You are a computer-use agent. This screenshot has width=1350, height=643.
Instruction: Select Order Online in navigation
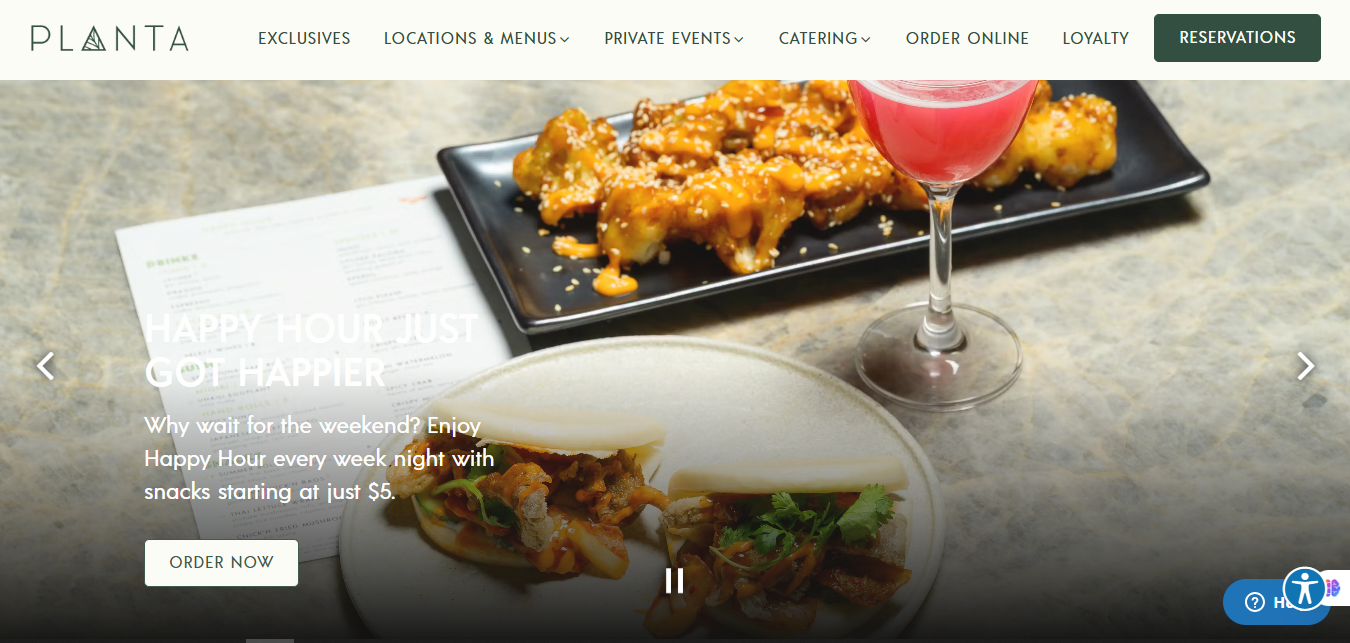967,39
